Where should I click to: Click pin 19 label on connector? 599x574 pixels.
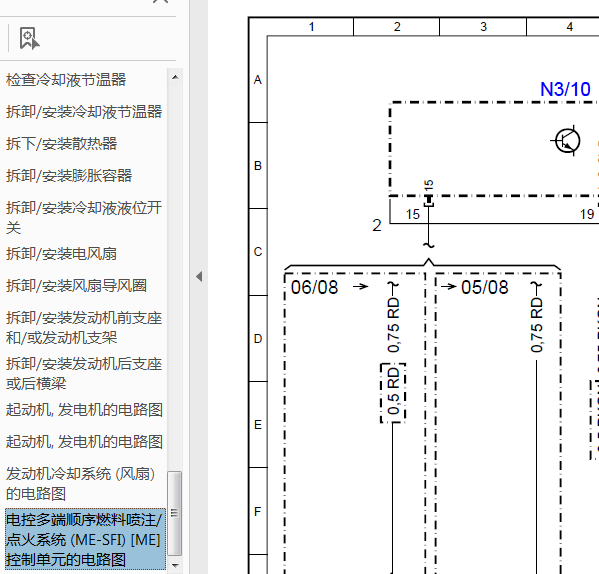click(587, 214)
